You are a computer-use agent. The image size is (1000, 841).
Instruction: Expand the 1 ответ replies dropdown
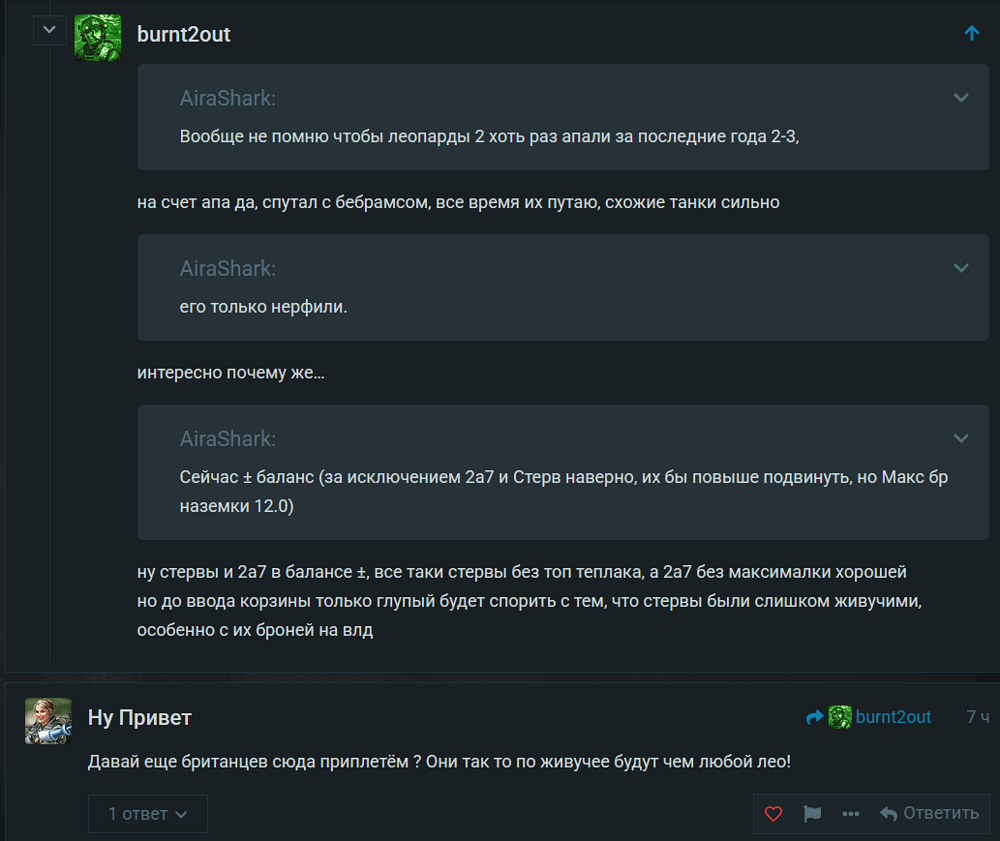pos(147,814)
